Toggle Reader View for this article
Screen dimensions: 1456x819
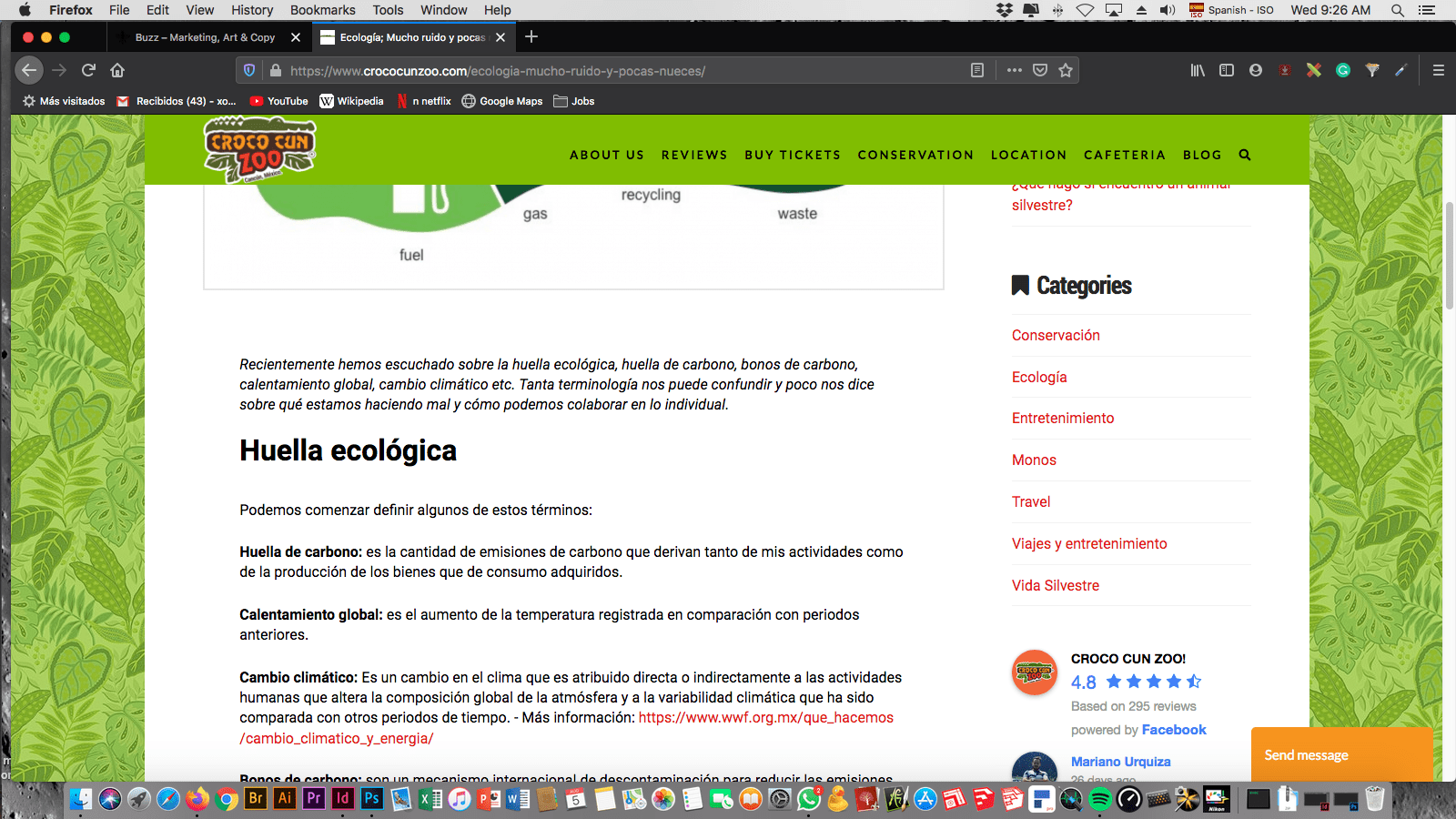977,70
